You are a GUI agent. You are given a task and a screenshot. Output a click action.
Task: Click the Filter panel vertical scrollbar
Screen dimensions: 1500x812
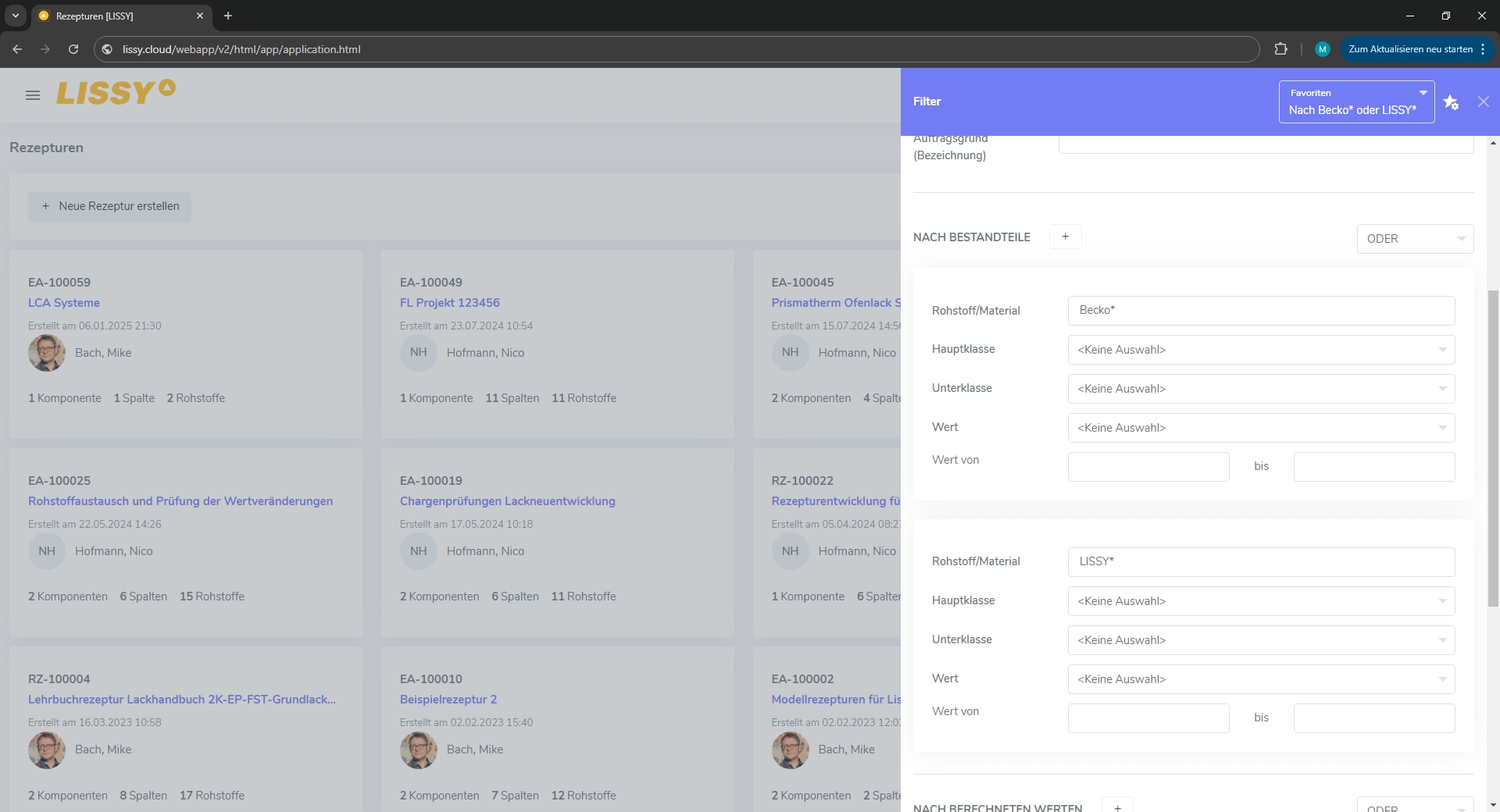coord(1493,448)
